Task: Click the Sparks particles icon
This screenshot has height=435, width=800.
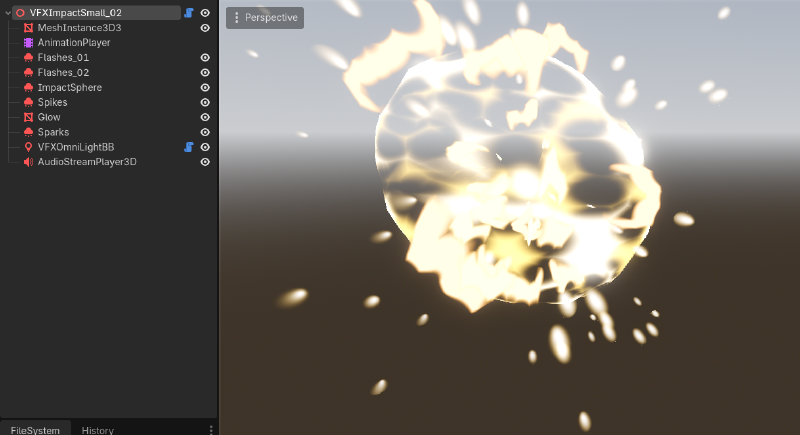Action: click(29, 132)
